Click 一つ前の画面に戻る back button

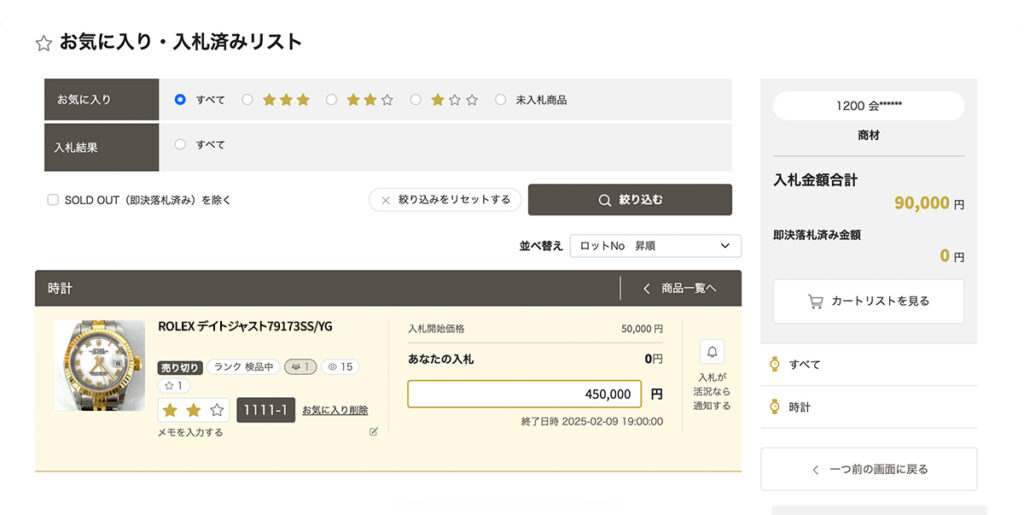[x=869, y=469]
